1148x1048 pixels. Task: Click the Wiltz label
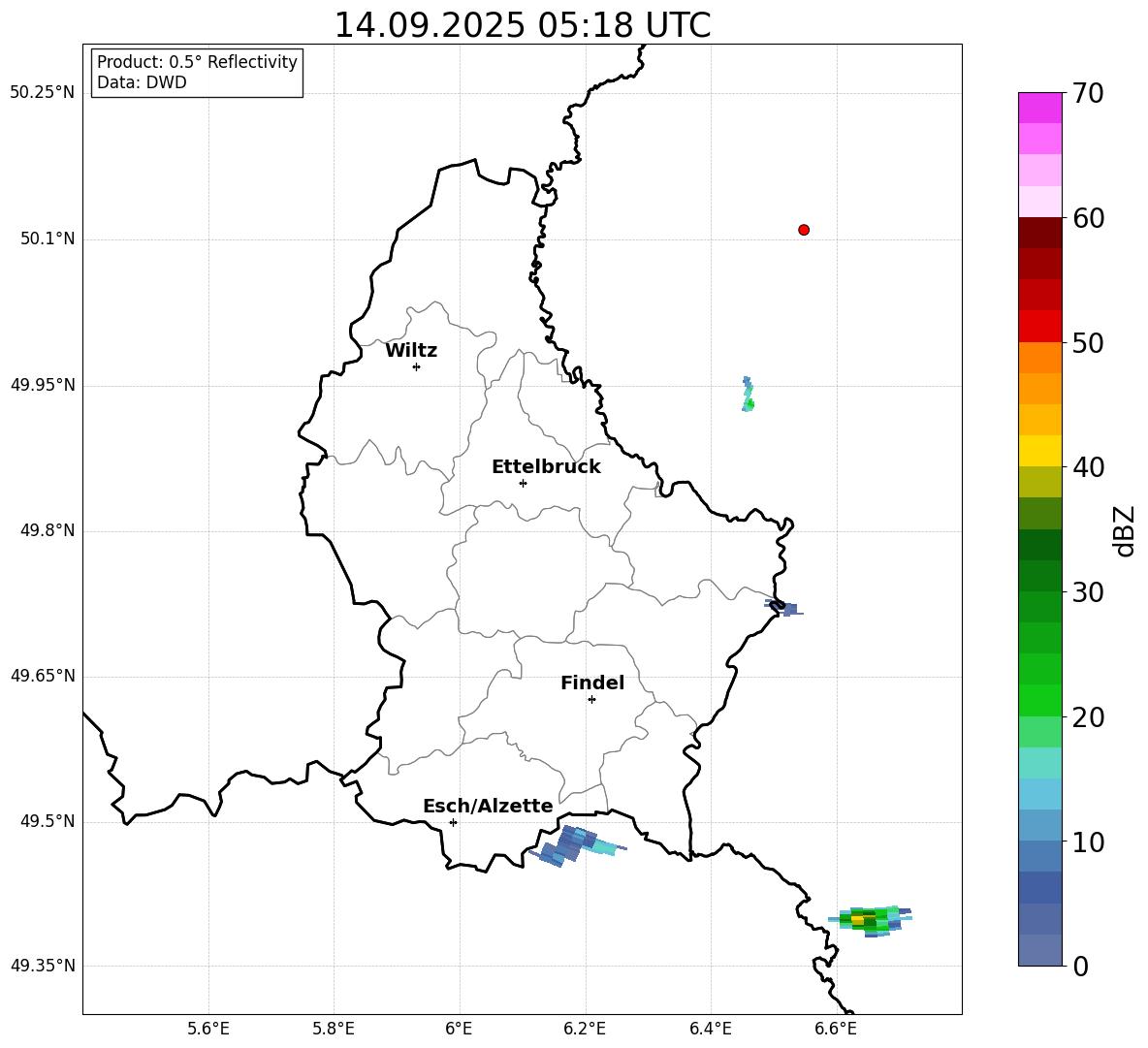coord(411,351)
